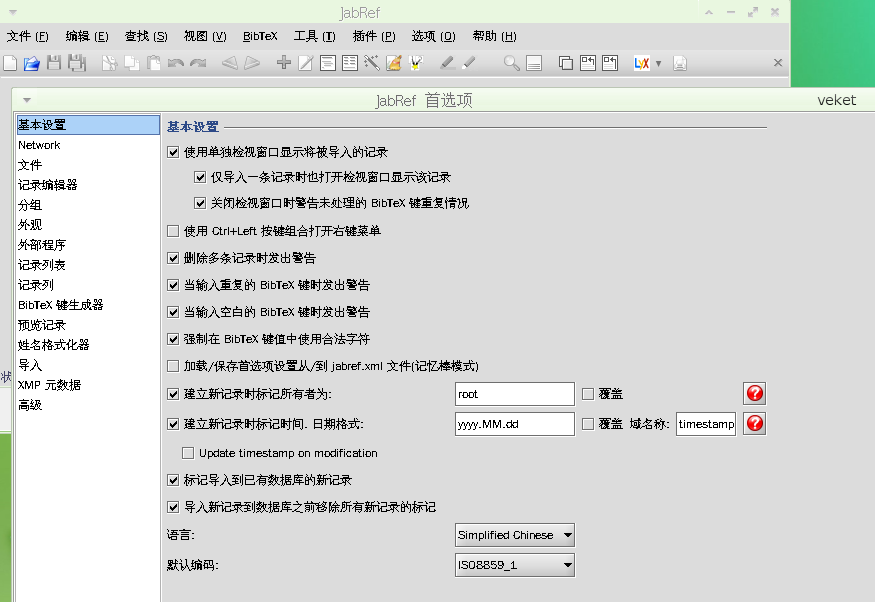Select XMP 元数据 preferences category
Viewport: 875px width, 602px height.
coord(88,385)
